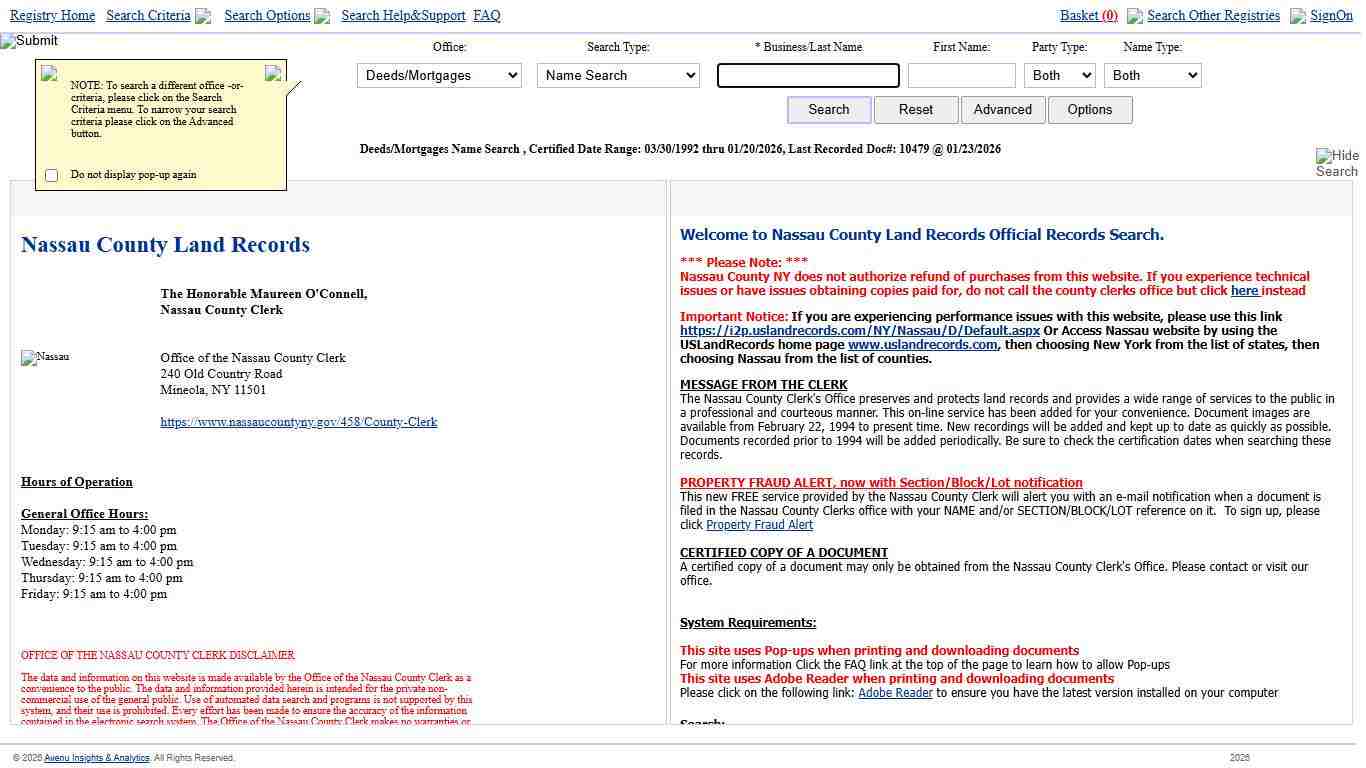Click the arrow icon beside Search Criteria
This screenshot has width=1366, height=768.
(203, 17)
